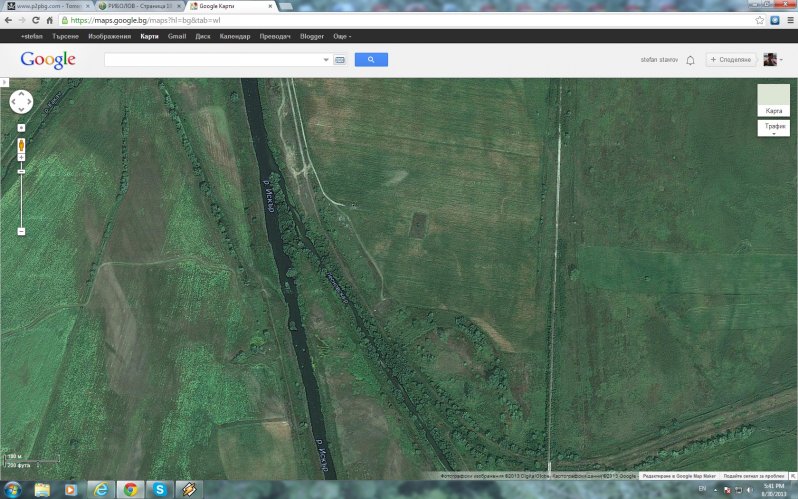Click the Споделяне share button

730,60
